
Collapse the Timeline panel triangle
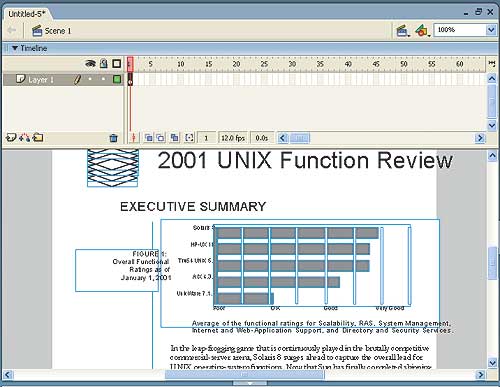click(x=15, y=48)
